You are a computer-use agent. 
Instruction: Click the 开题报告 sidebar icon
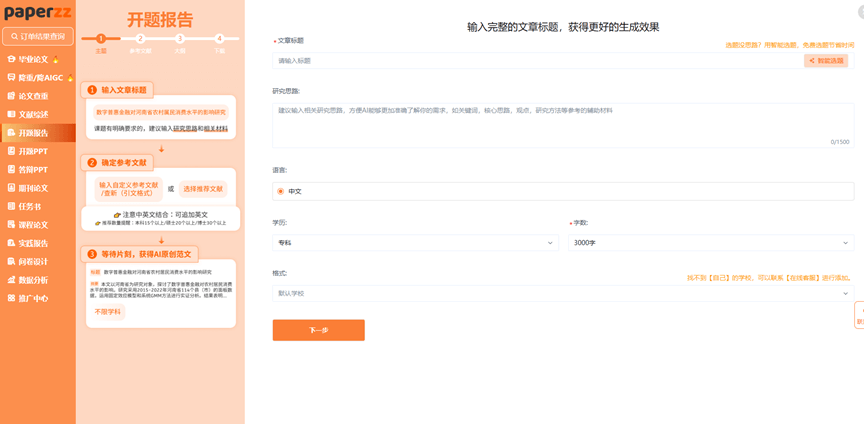(x=11, y=133)
